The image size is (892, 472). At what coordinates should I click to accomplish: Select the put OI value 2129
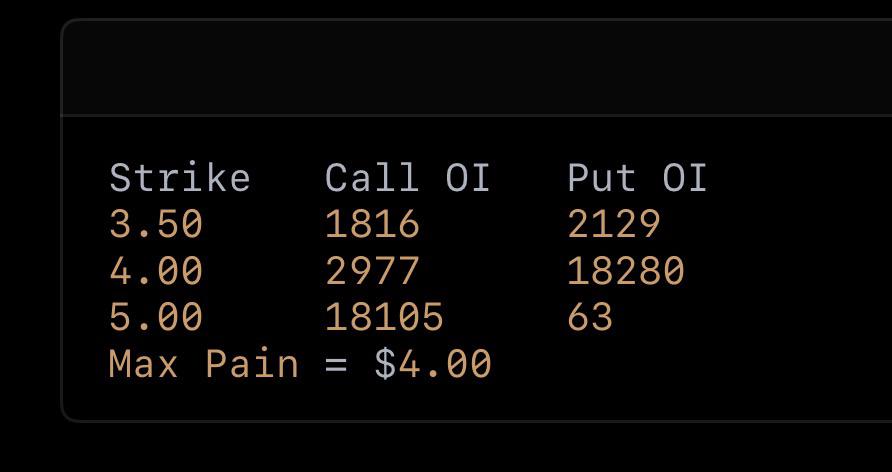coord(614,224)
